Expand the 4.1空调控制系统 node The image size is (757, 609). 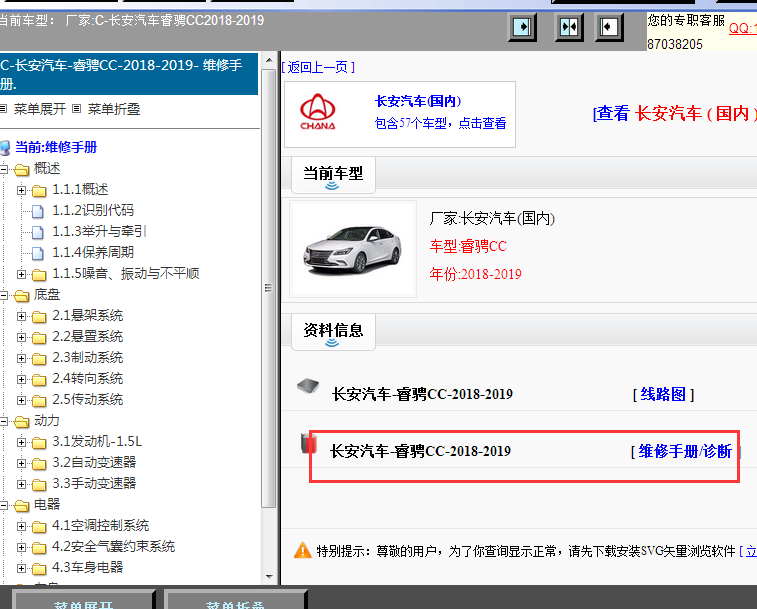[21, 526]
